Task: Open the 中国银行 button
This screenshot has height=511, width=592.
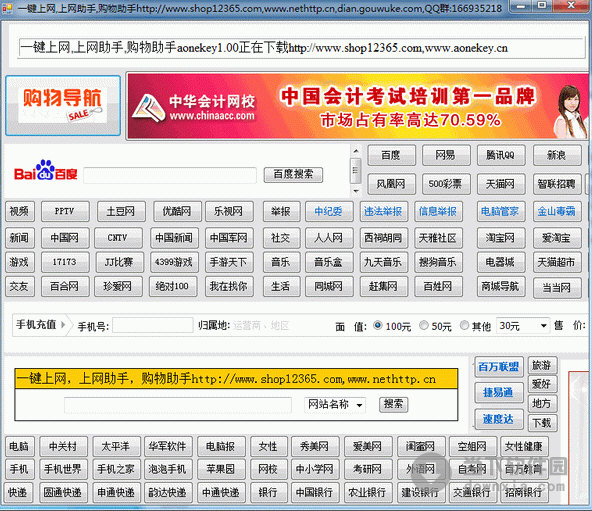Action: click(x=315, y=492)
